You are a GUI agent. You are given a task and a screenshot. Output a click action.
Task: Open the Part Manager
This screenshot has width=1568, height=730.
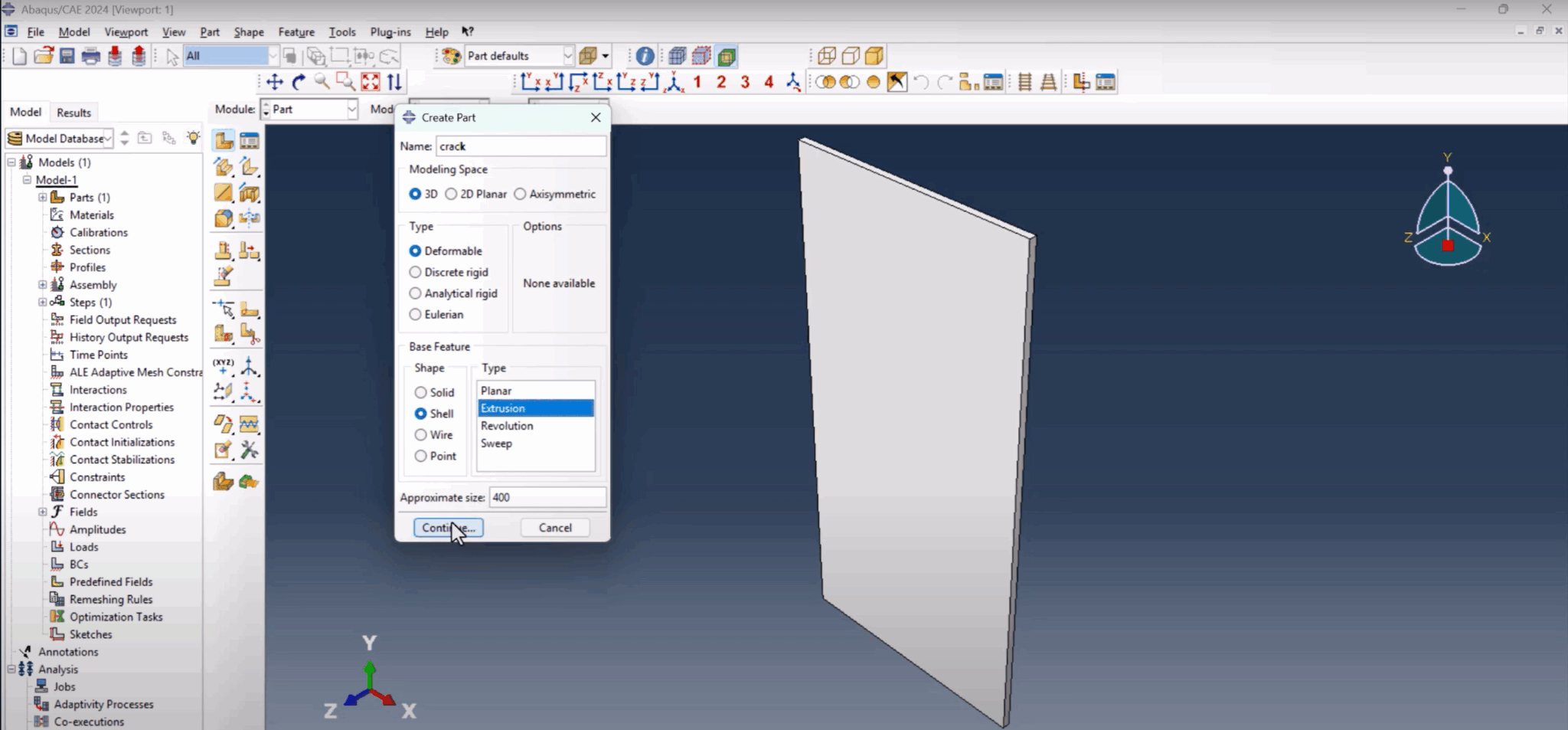(x=249, y=139)
